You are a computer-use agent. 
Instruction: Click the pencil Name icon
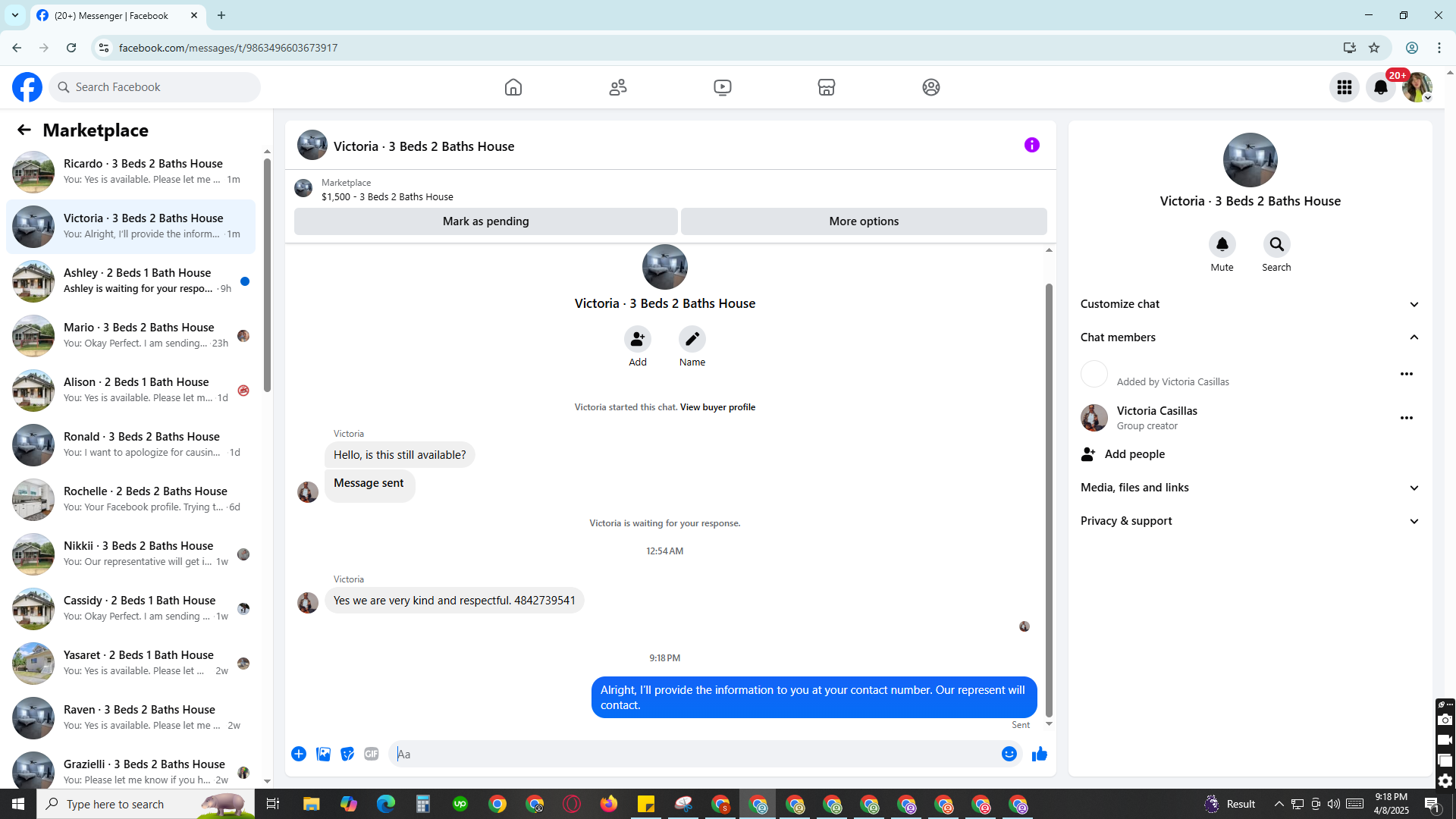tap(692, 339)
